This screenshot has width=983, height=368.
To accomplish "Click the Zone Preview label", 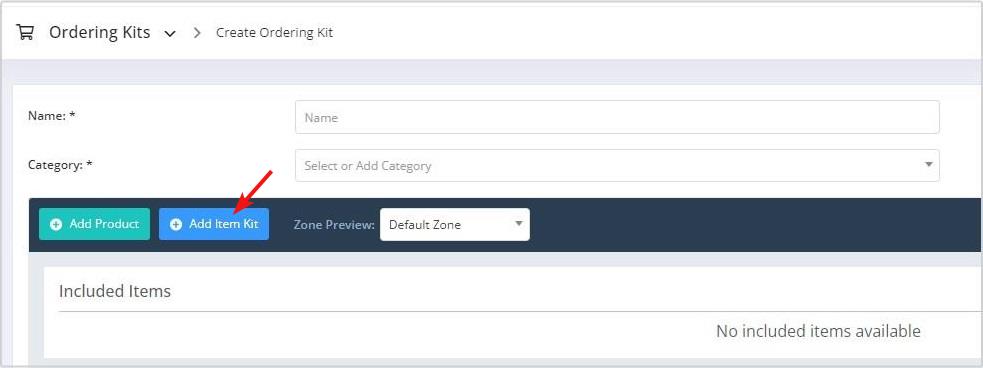I will coord(334,224).
